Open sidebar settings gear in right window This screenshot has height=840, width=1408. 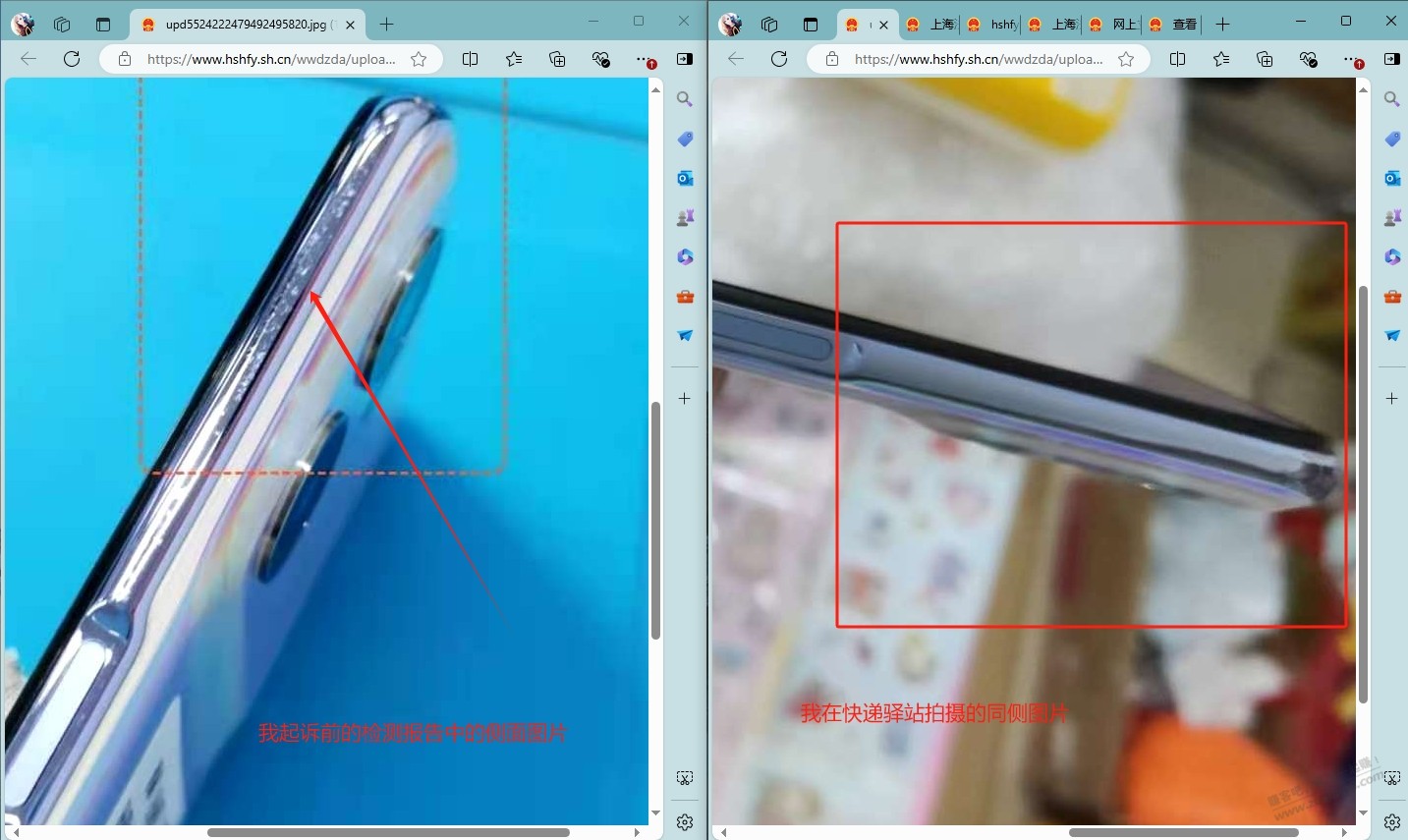[x=1392, y=821]
